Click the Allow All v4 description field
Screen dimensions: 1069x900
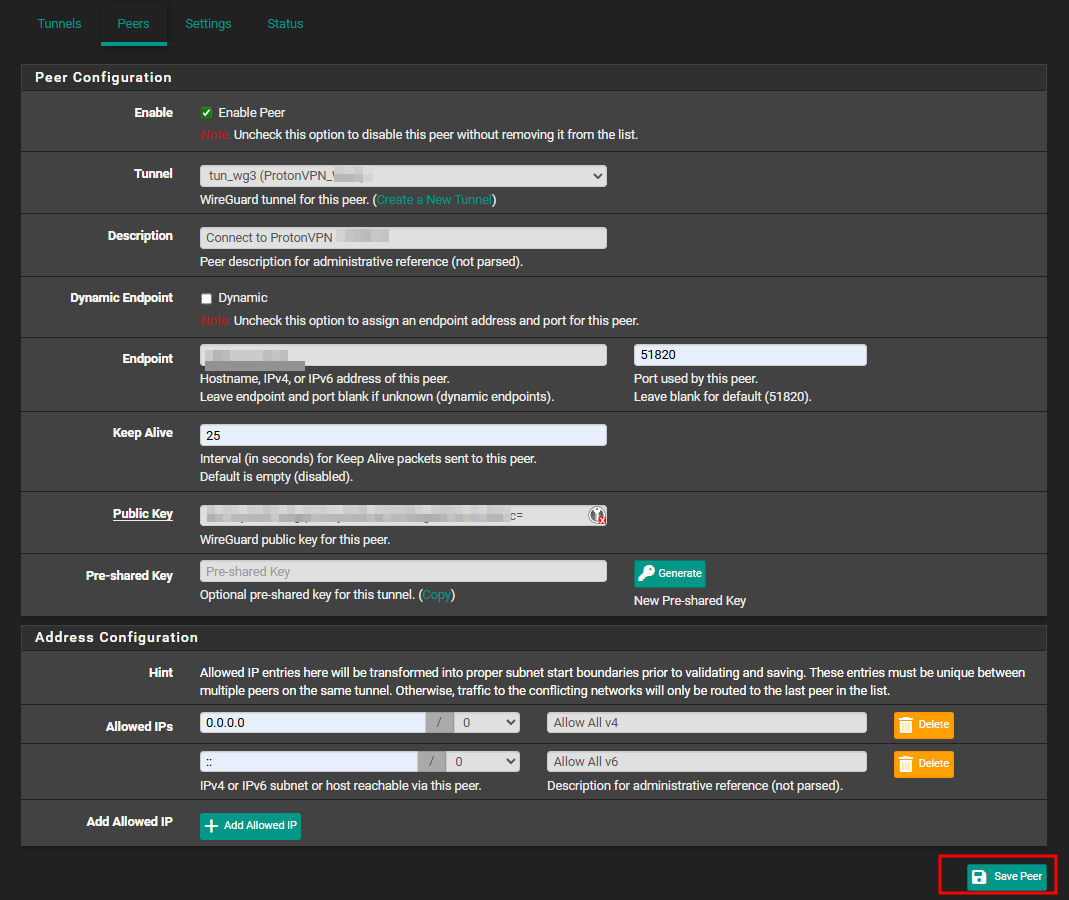tap(706, 723)
